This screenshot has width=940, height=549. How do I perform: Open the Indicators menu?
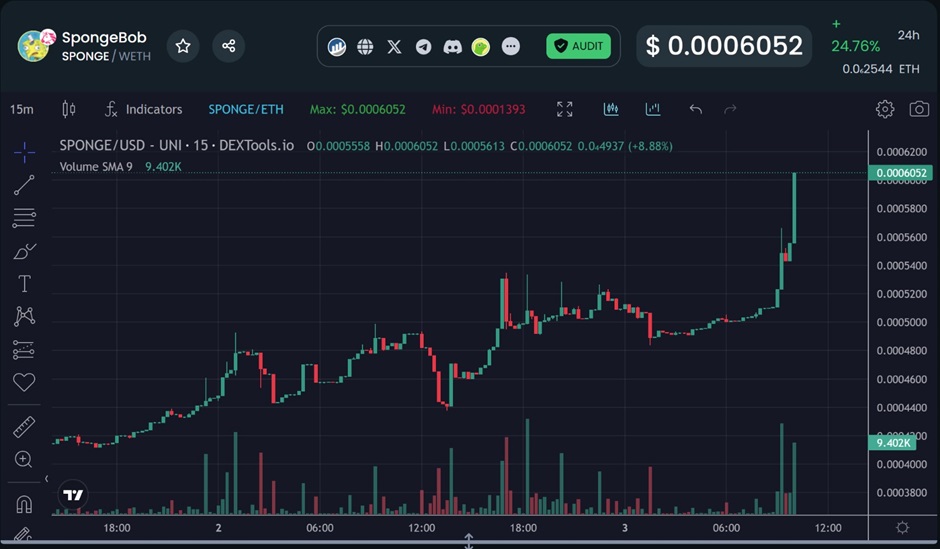click(x=143, y=109)
